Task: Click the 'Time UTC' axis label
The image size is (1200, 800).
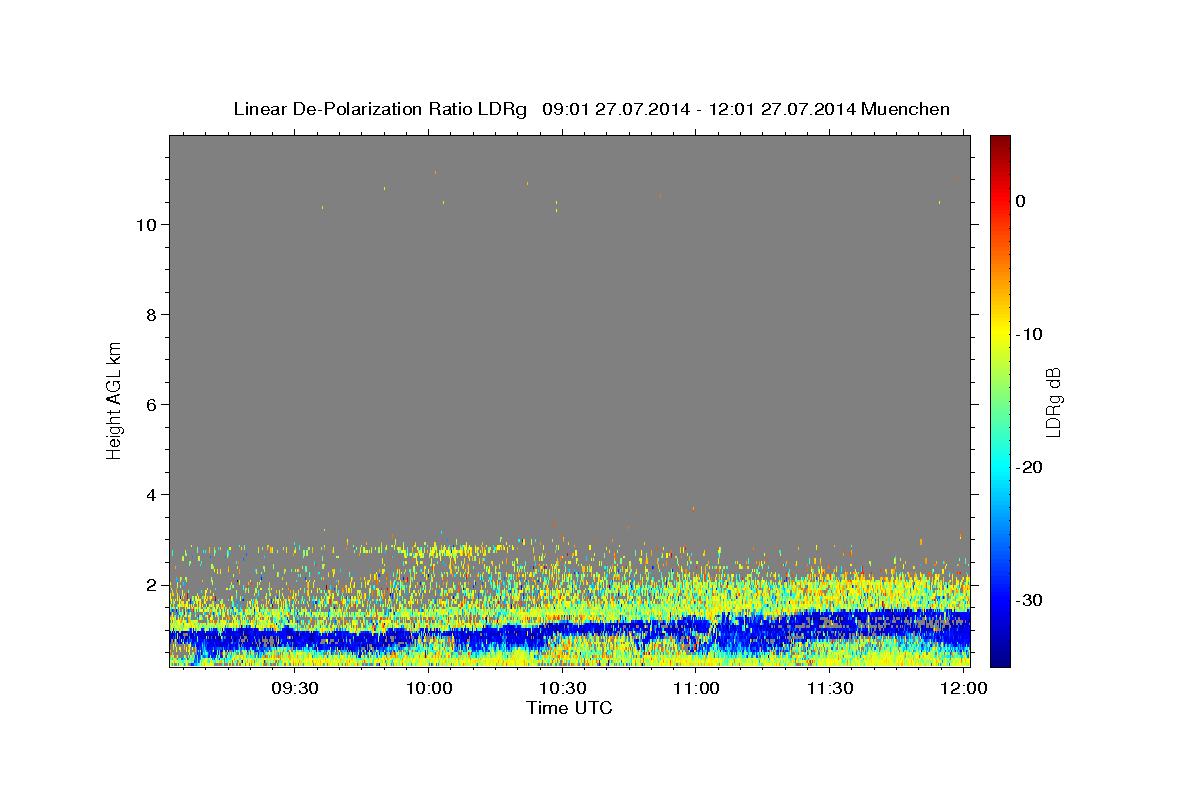Action: coord(569,708)
